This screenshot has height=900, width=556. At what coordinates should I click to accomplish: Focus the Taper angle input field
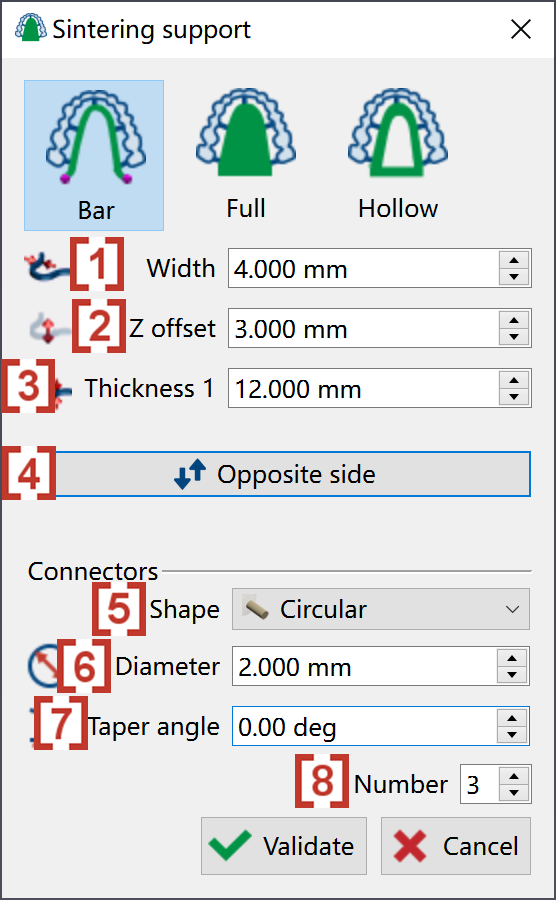364,726
